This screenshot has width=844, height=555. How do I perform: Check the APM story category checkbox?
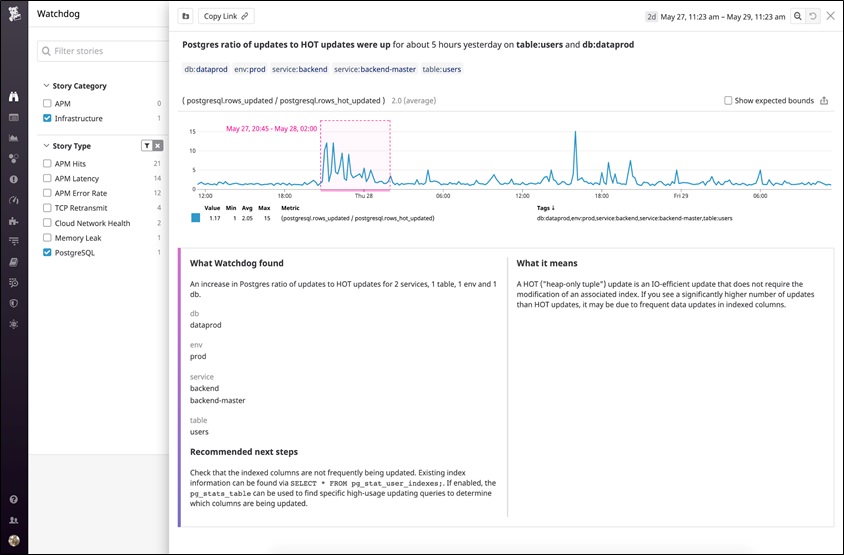point(47,103)
